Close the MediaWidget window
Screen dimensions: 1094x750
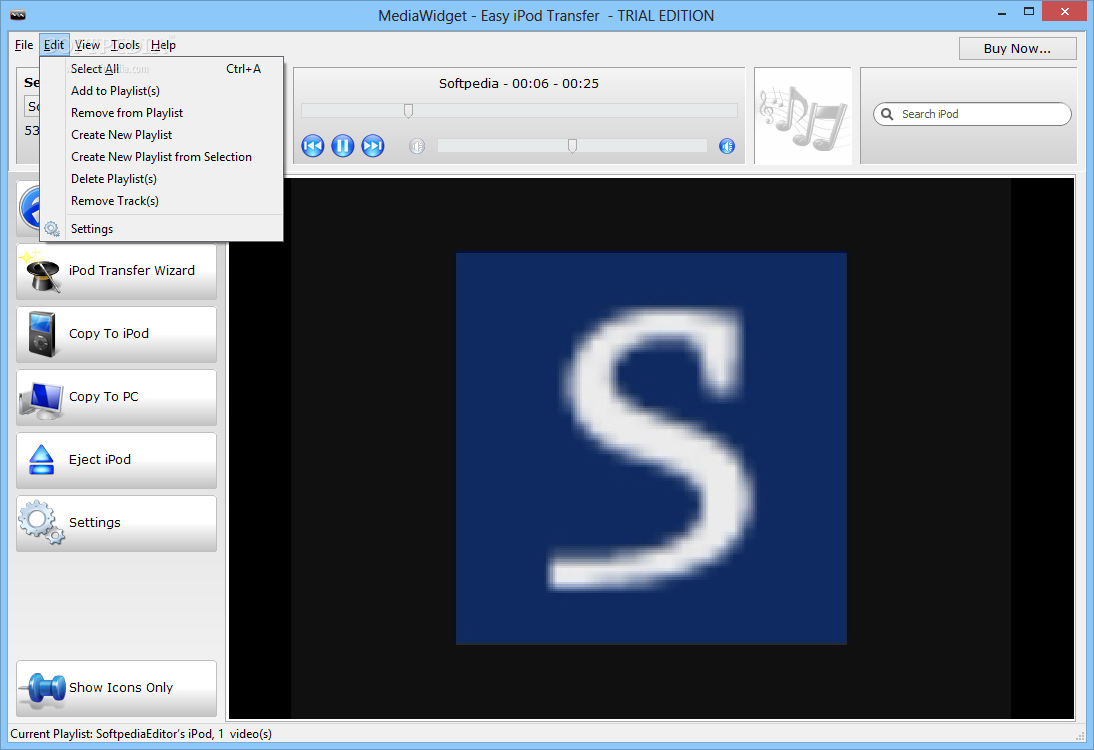pos(1065,12)
